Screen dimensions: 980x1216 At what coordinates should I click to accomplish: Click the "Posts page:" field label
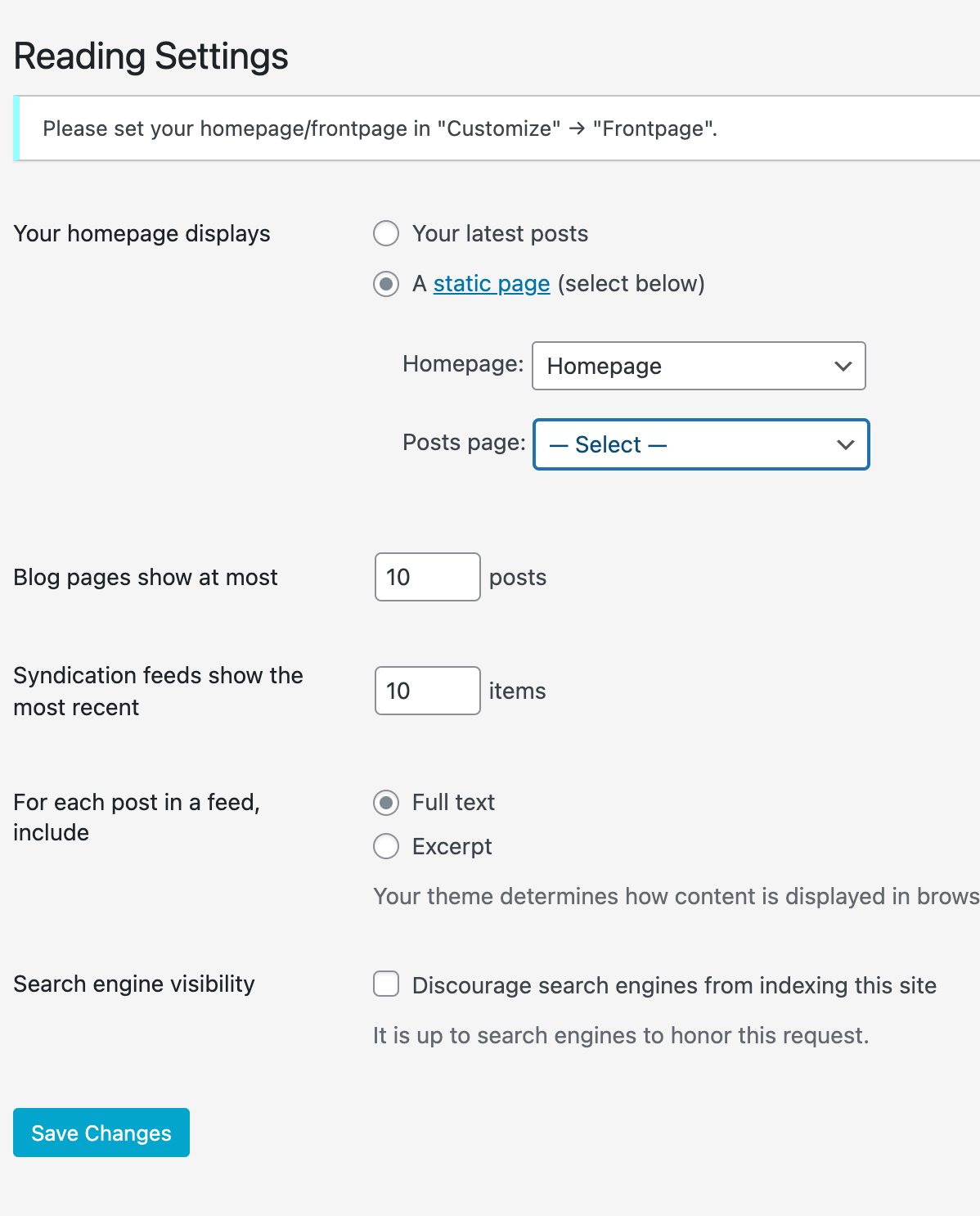464,443
